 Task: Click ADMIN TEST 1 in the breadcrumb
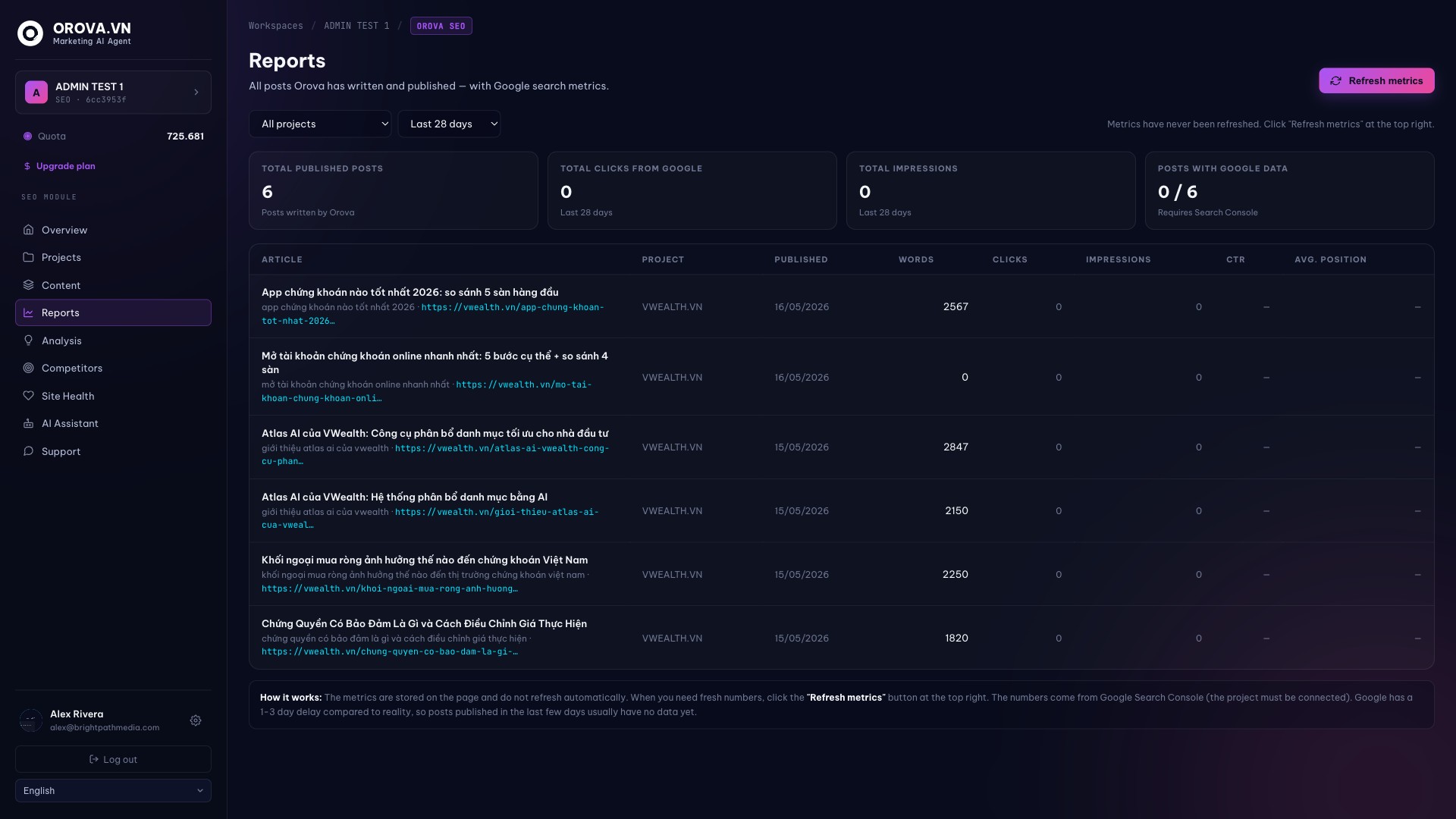click(x=356, y=26)
